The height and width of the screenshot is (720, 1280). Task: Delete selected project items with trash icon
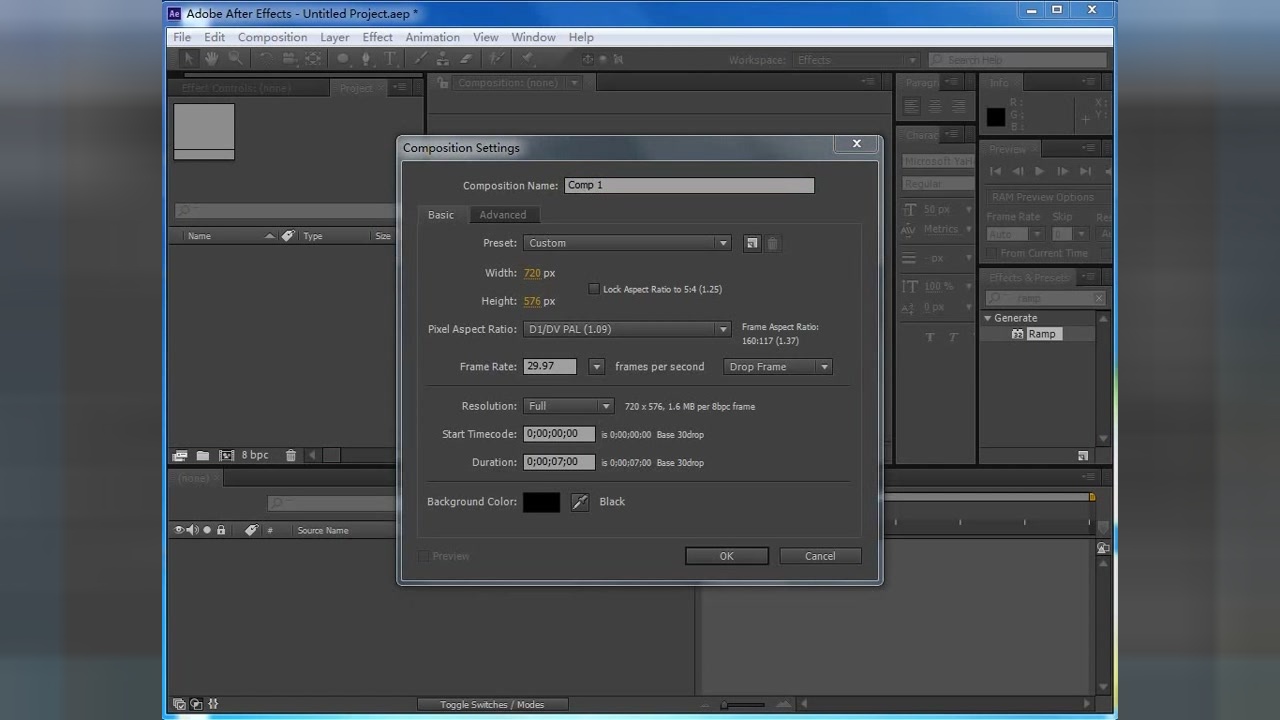pyautogui.click(x=291, y=455)
